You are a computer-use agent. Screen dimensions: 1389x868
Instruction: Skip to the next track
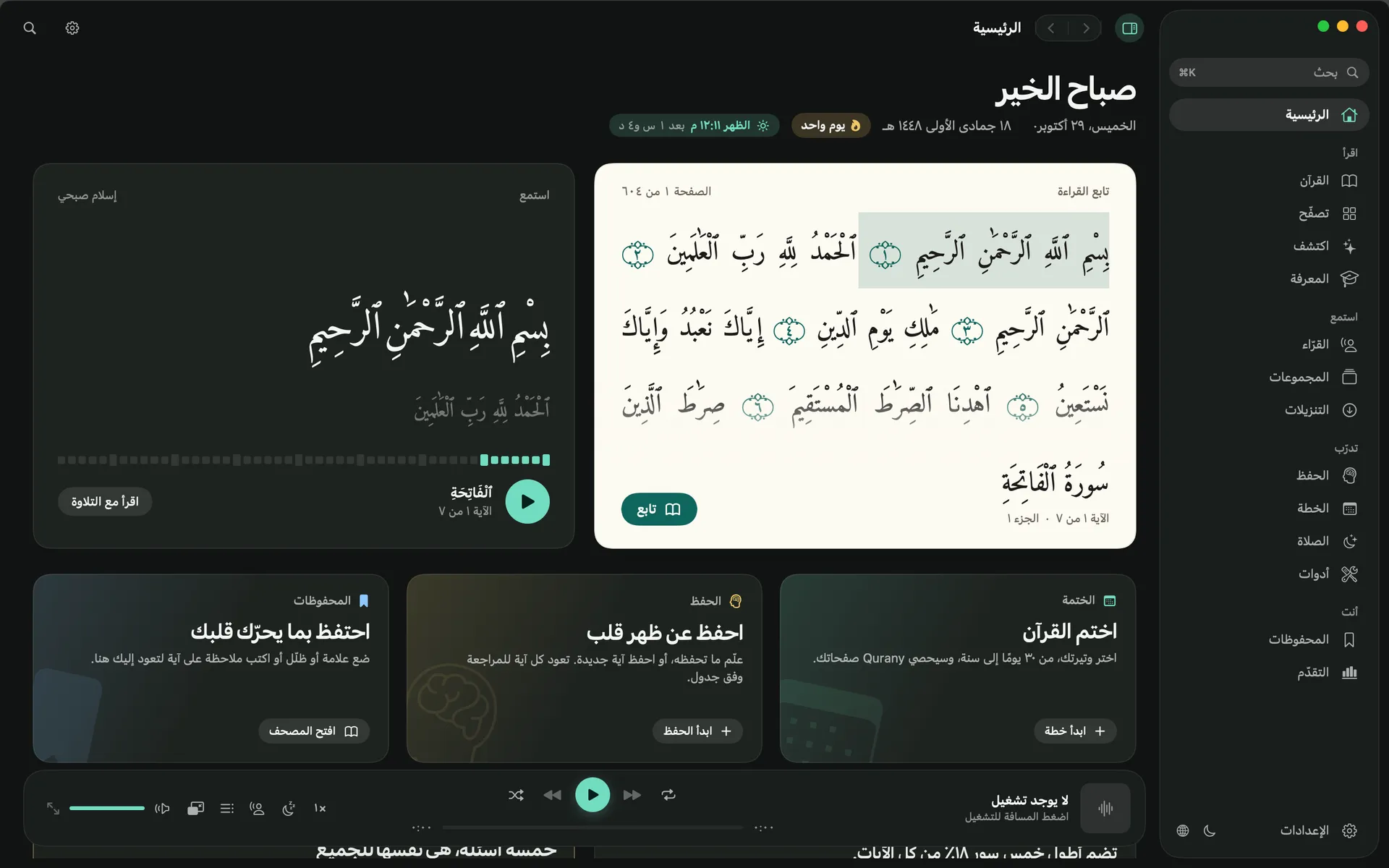(x=632, y=795)
